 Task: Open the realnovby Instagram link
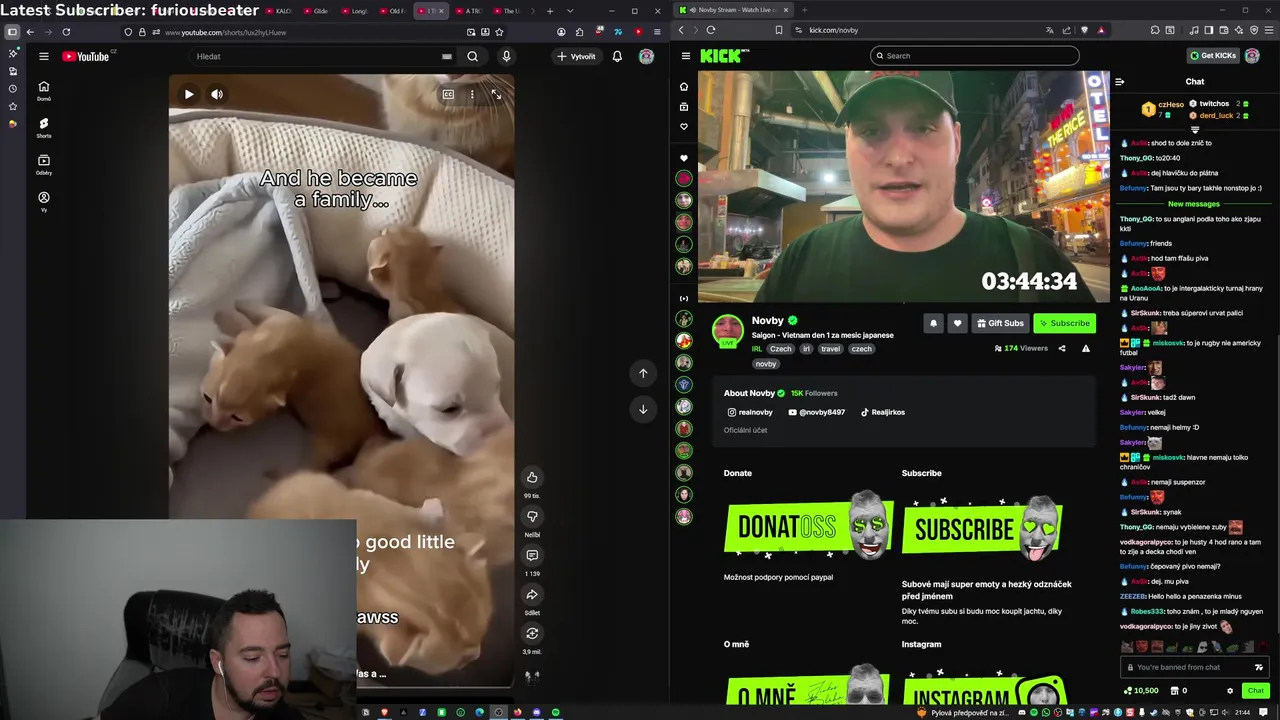pos(750,412)
